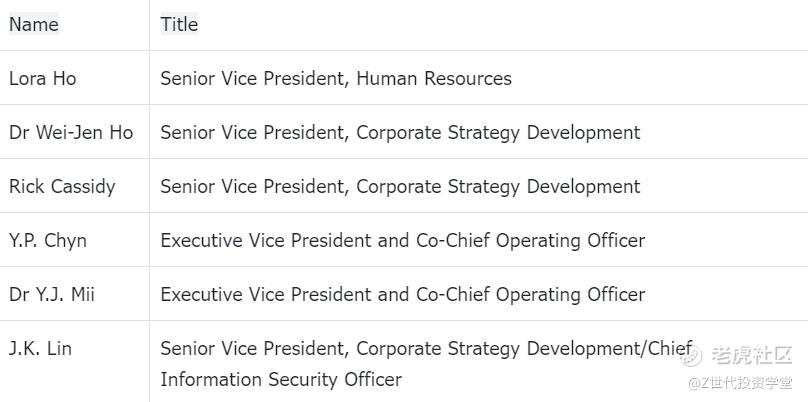Click the Name column header
Screen dimensions: 808x402
coord(34,24)
